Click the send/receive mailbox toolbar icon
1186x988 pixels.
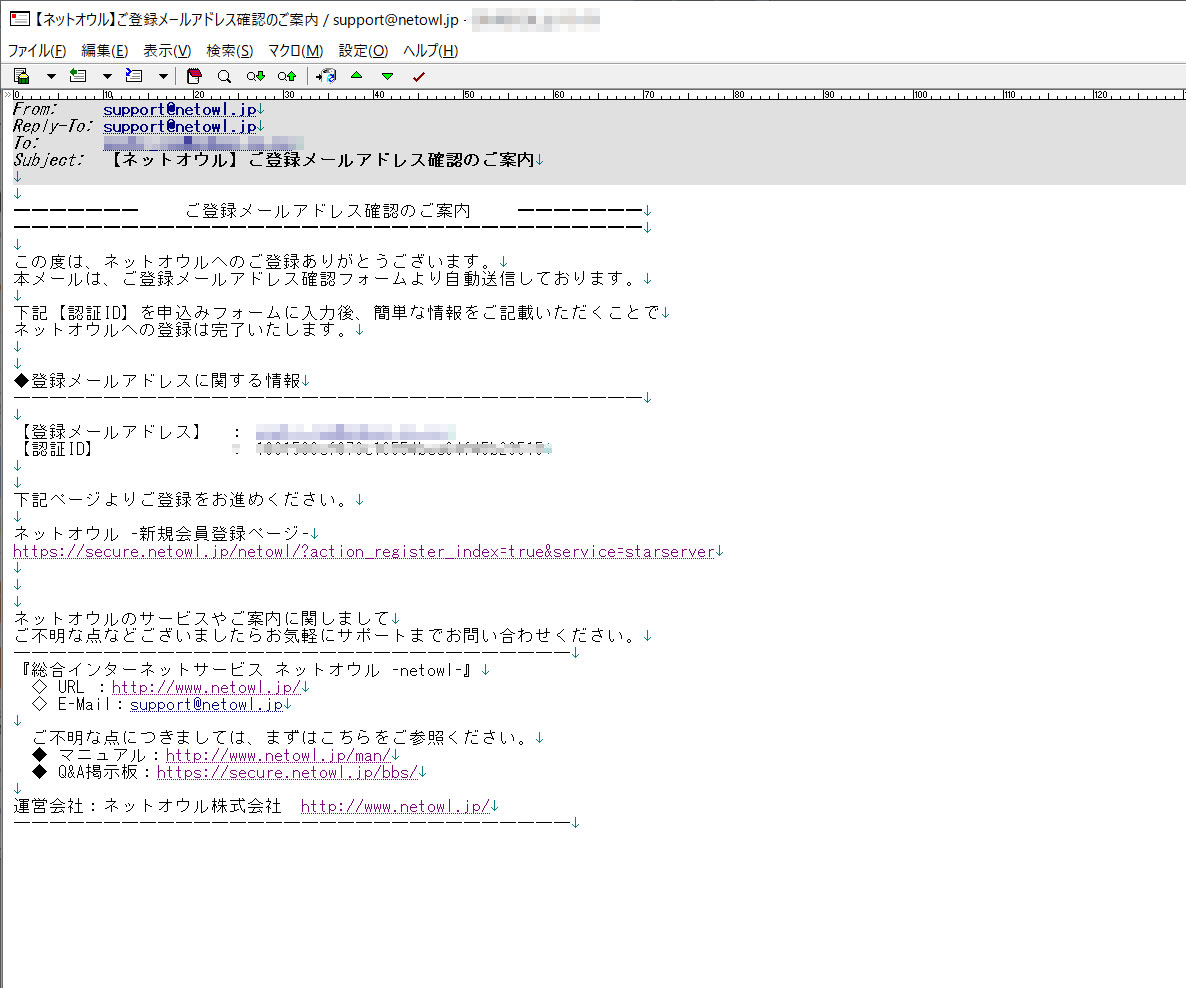[x=326, y=76]
